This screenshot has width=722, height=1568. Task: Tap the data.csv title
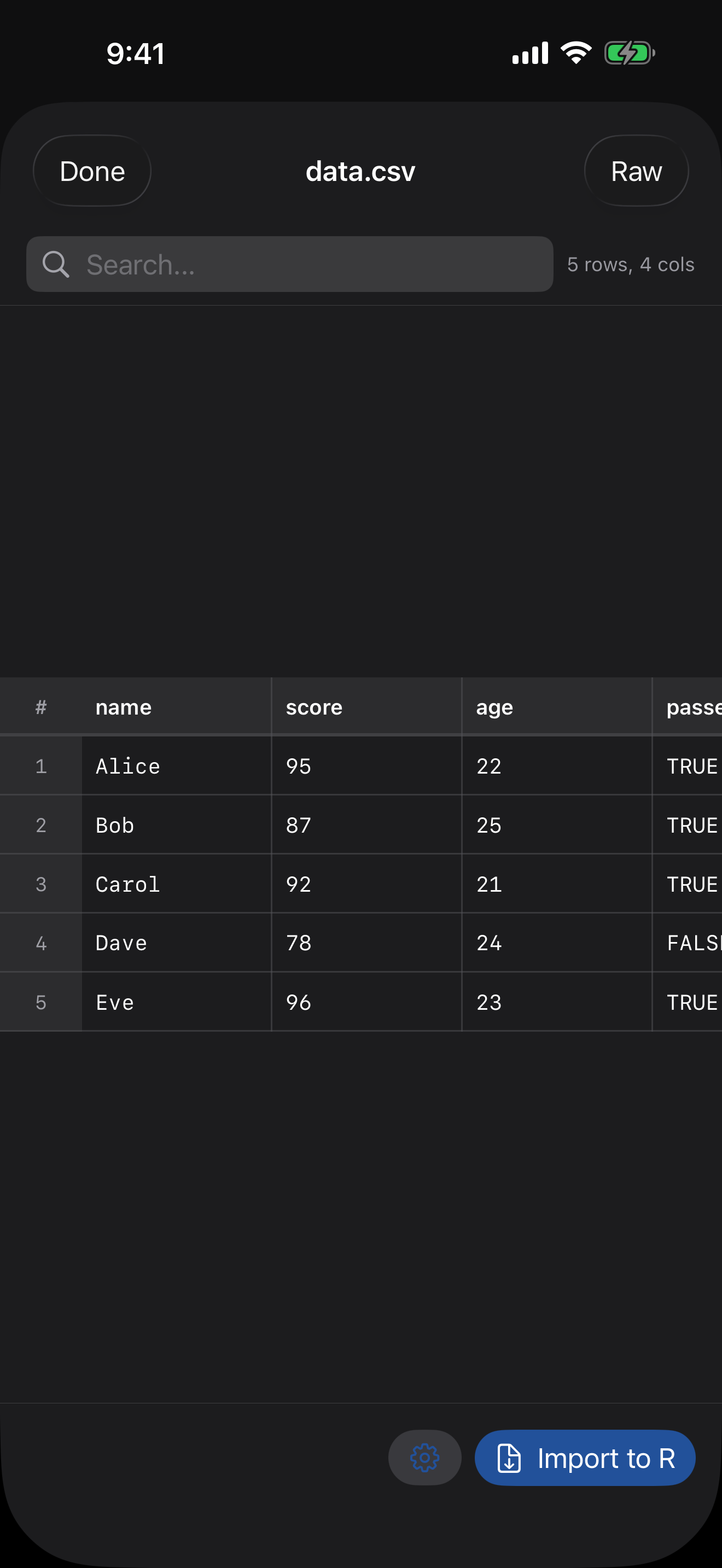coord(360,171)
